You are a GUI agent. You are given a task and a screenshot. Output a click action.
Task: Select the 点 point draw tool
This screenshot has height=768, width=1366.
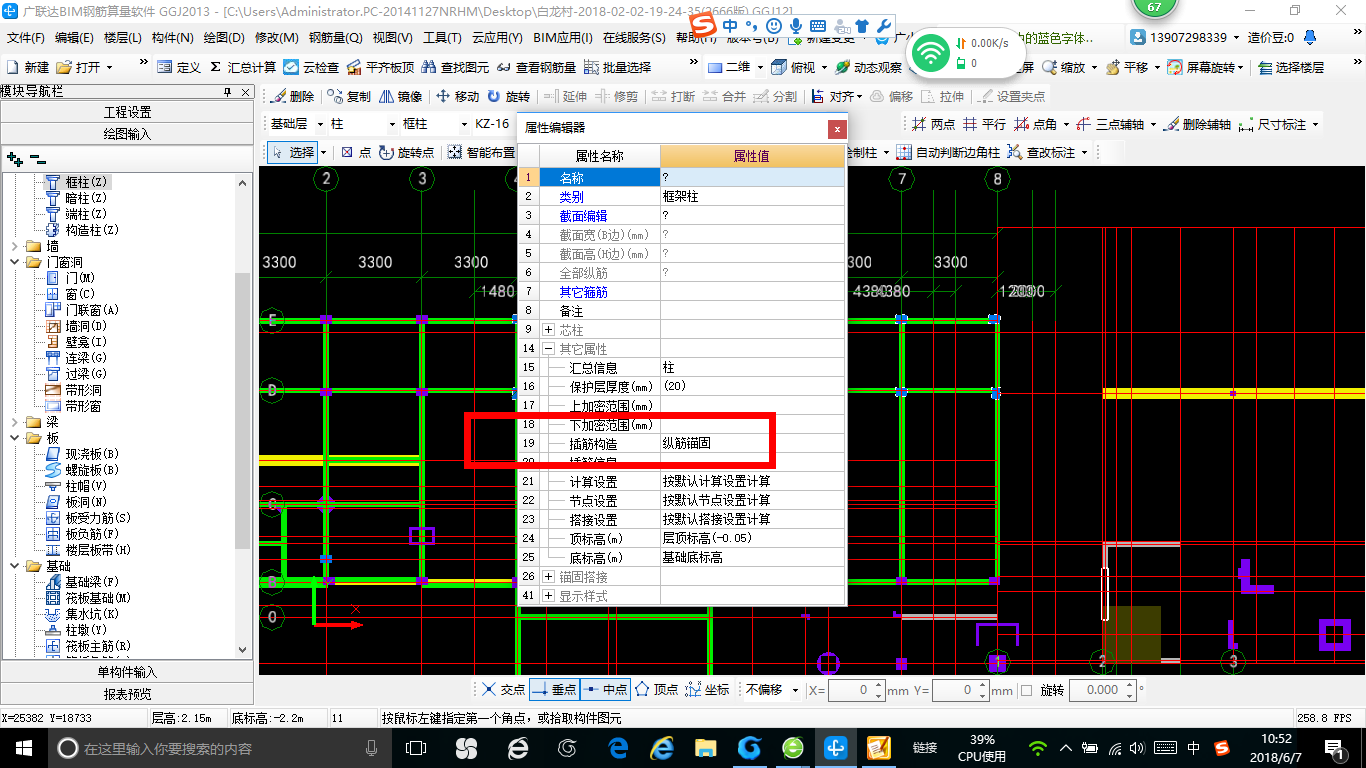tap(356, 152)
